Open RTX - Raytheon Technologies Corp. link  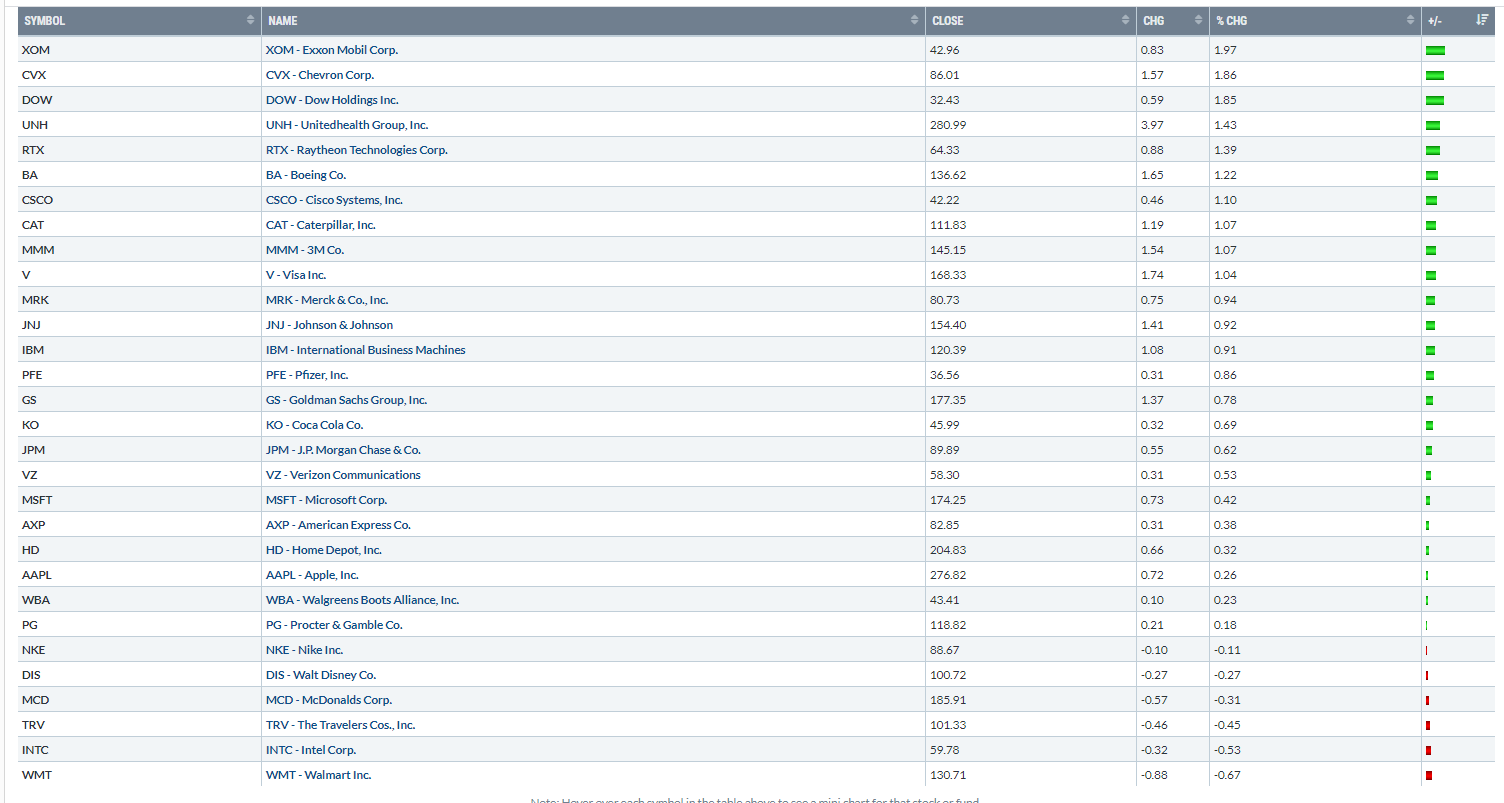357,150
